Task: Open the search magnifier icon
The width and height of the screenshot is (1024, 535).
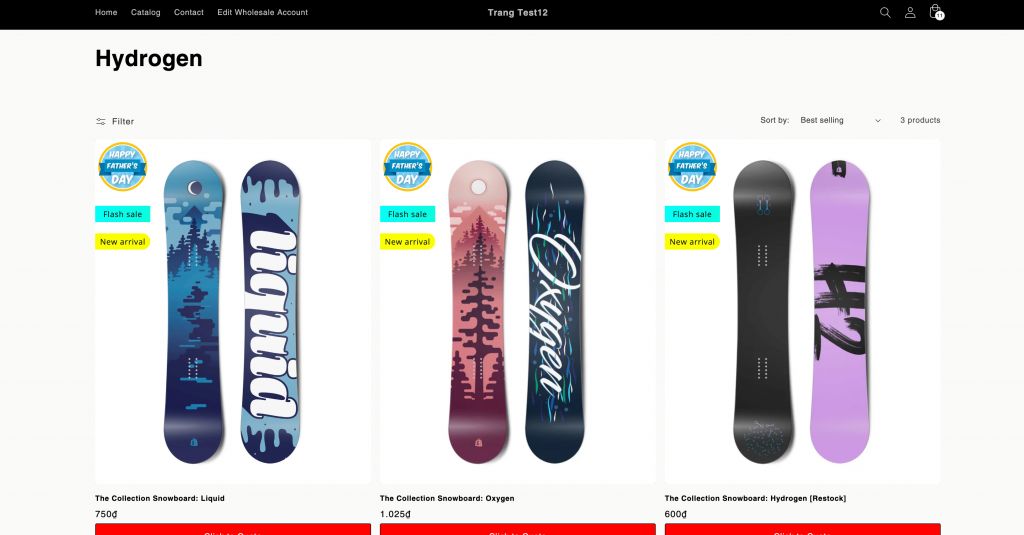Action: (x=885, y=12)
